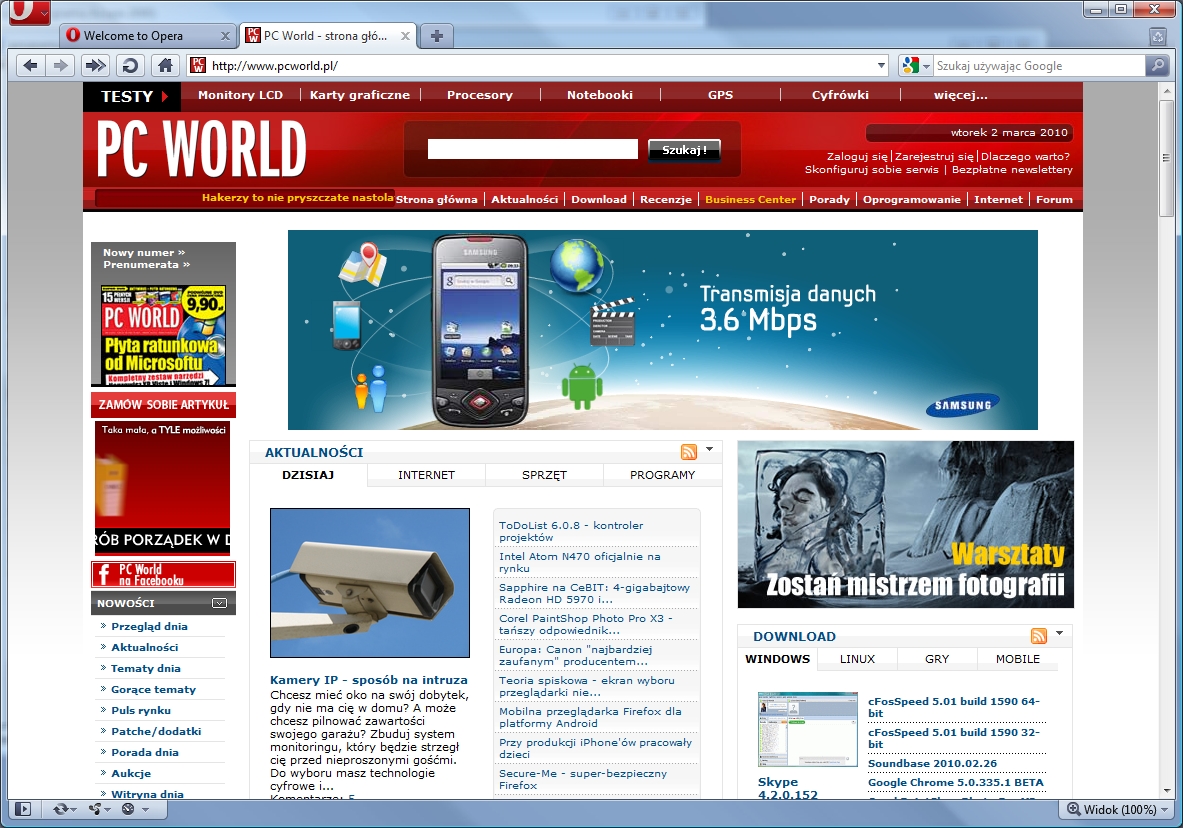Expand the address bar history dropdown
1183x828 pixels.
(x=881, y=66)
